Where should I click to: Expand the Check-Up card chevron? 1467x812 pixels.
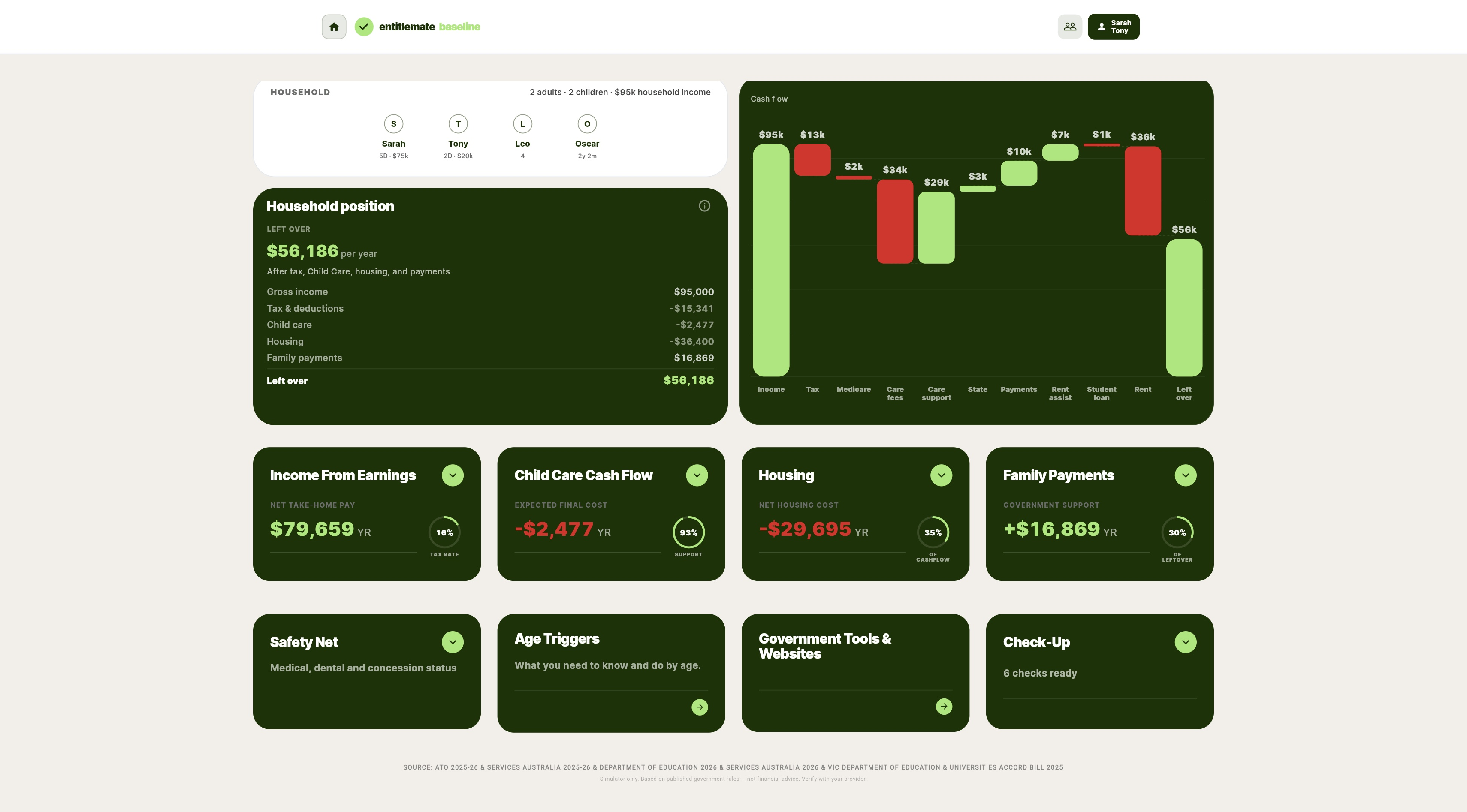[1186, 642]
